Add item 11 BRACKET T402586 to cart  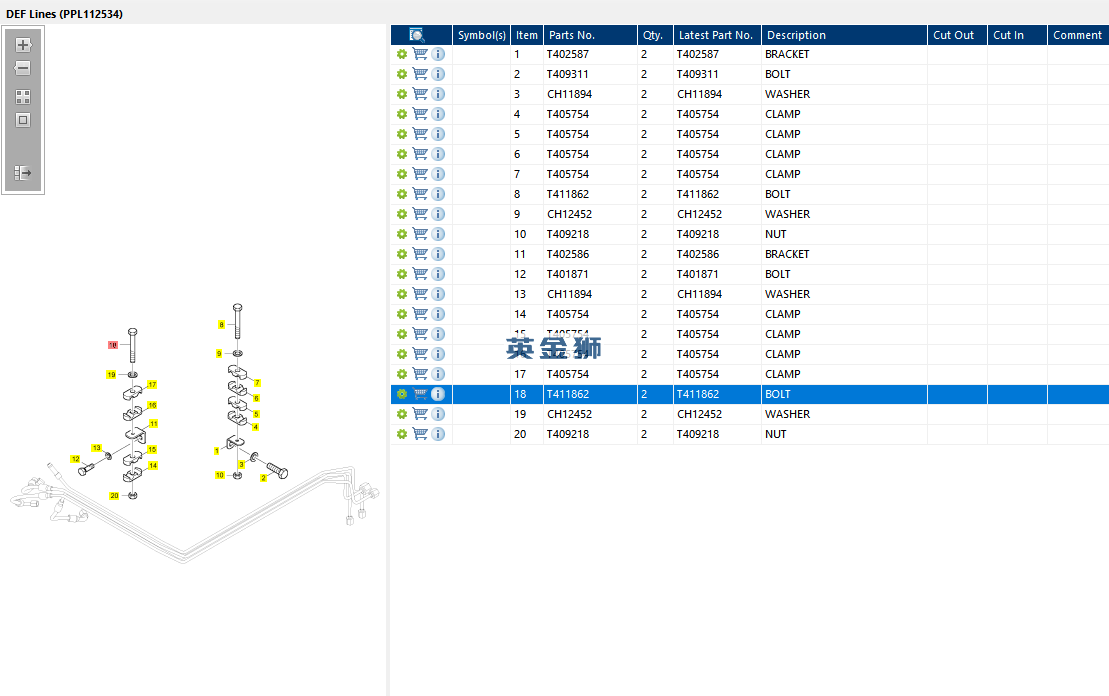[420, 254]
